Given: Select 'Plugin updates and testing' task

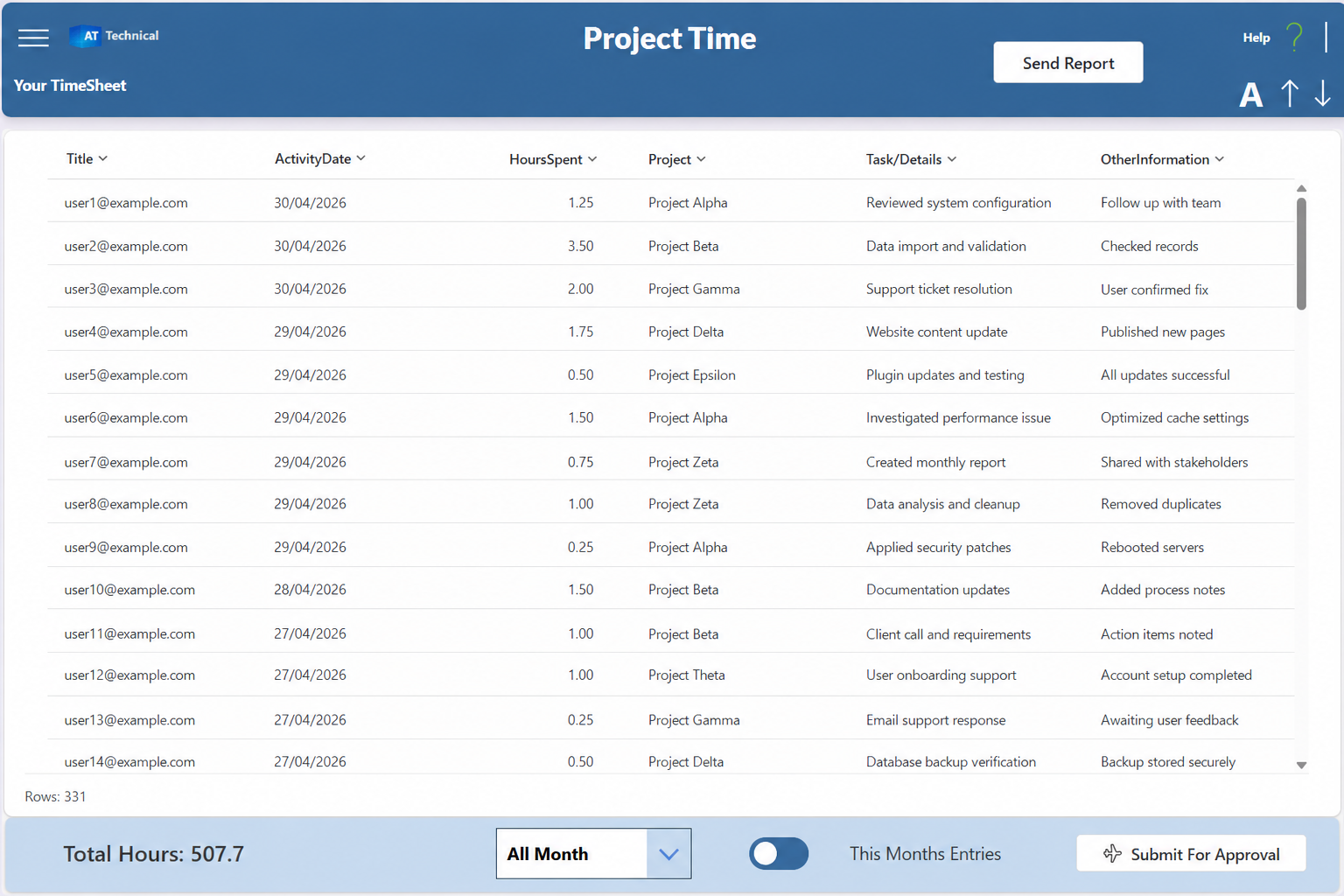Looking at the screenshot, I should click(x=945, y=374).
